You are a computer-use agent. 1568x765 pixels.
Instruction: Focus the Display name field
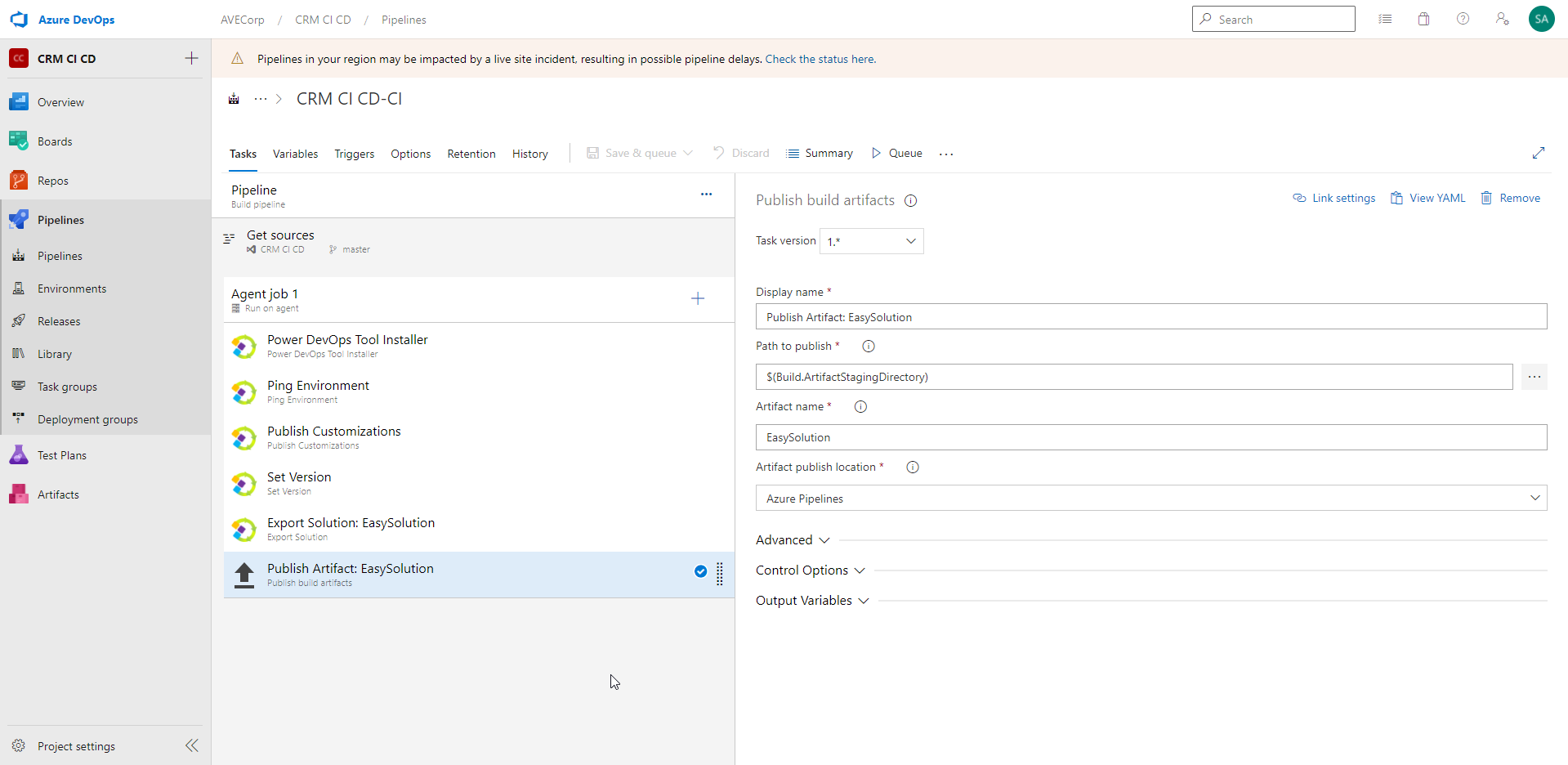pos(1151,316)
